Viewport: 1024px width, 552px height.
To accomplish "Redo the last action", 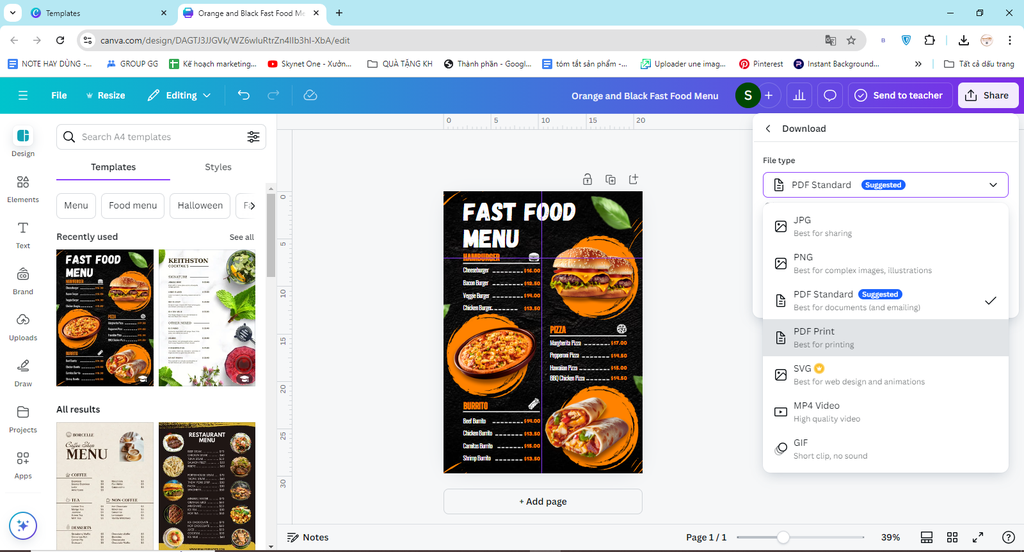I will [274, 95].
